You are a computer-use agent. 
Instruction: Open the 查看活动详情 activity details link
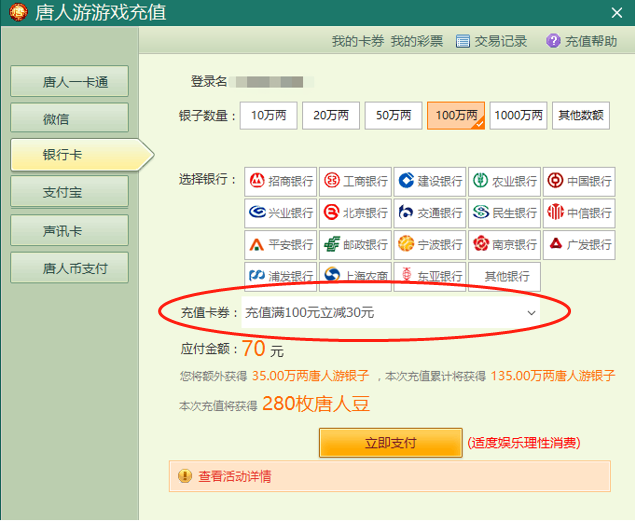click(x=235, y=476)
